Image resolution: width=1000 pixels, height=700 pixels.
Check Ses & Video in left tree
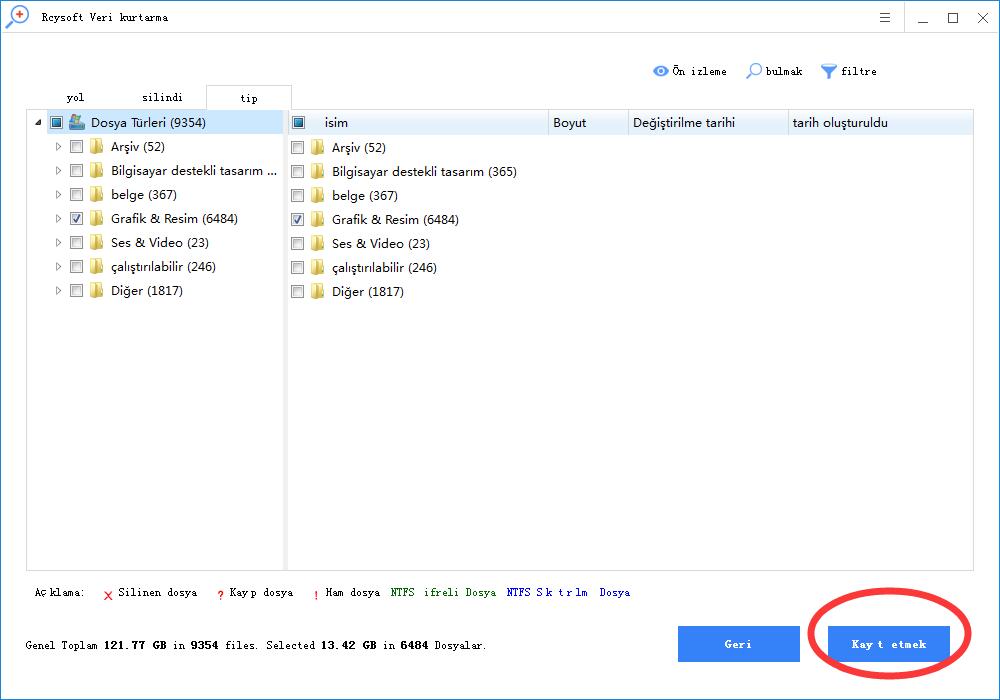point(77,242)
